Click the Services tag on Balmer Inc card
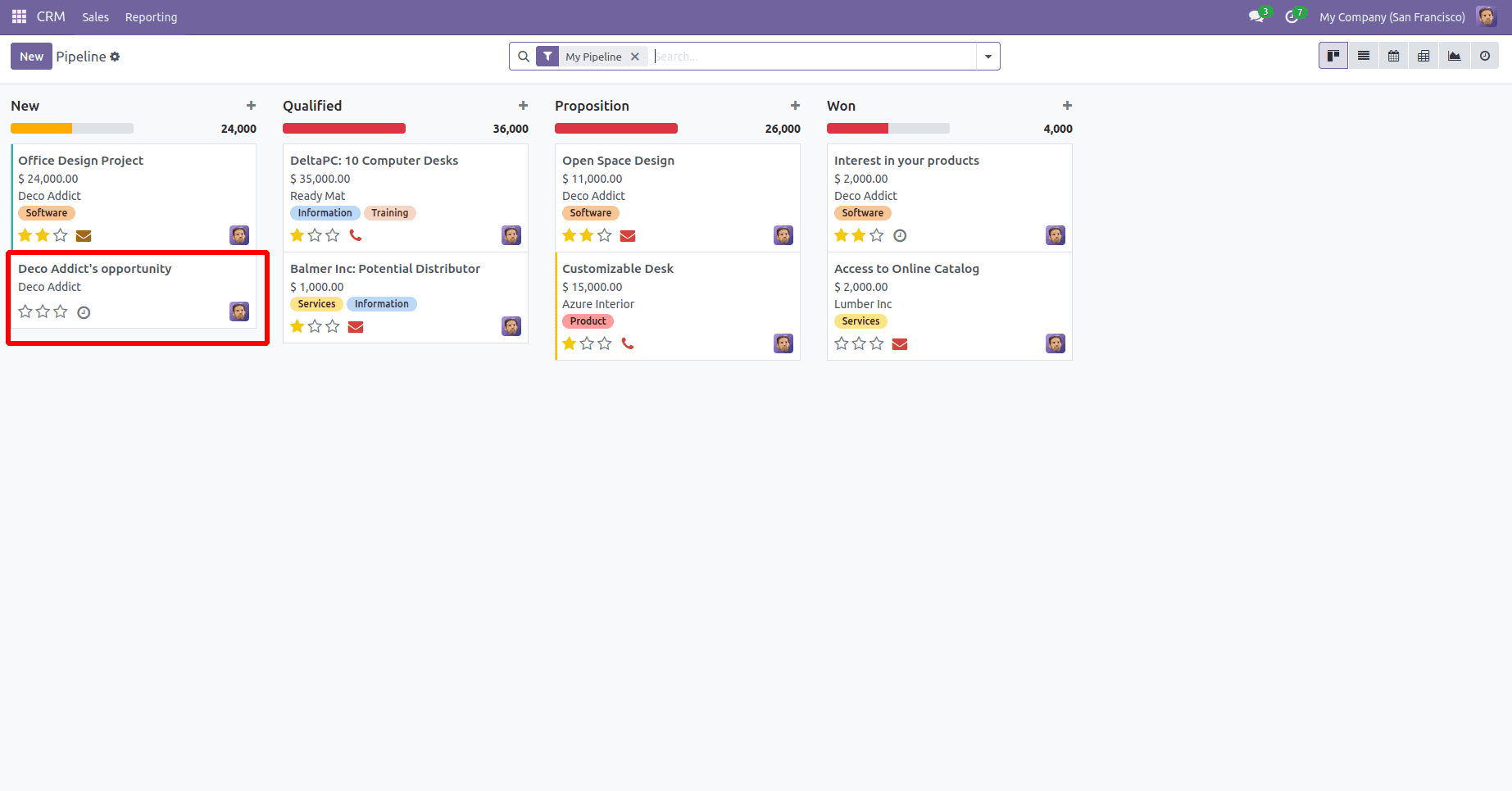The height and width of the screenshot is (791, 1512). click(x=316, y=304)
